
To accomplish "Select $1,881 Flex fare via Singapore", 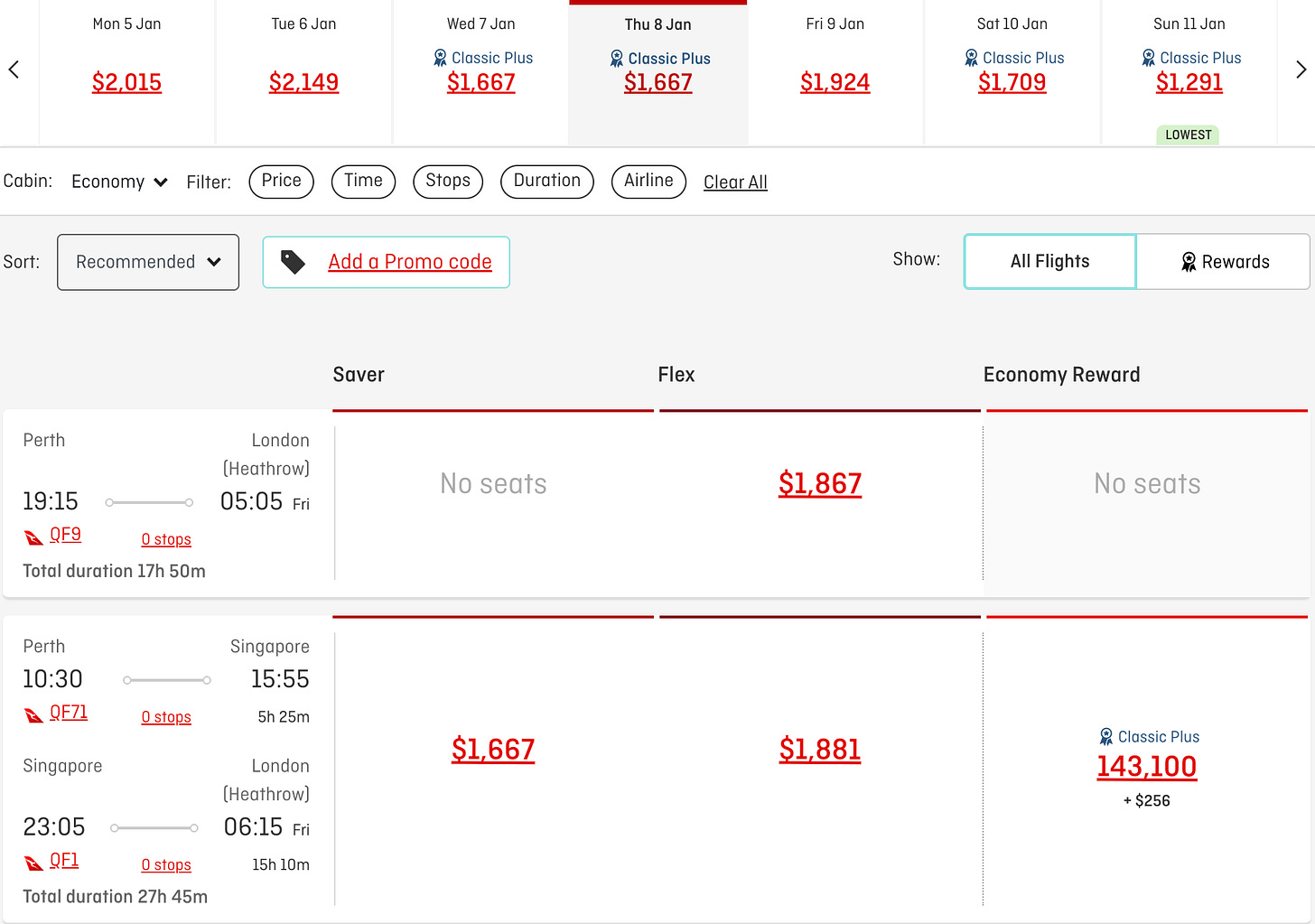I will 820,750.
